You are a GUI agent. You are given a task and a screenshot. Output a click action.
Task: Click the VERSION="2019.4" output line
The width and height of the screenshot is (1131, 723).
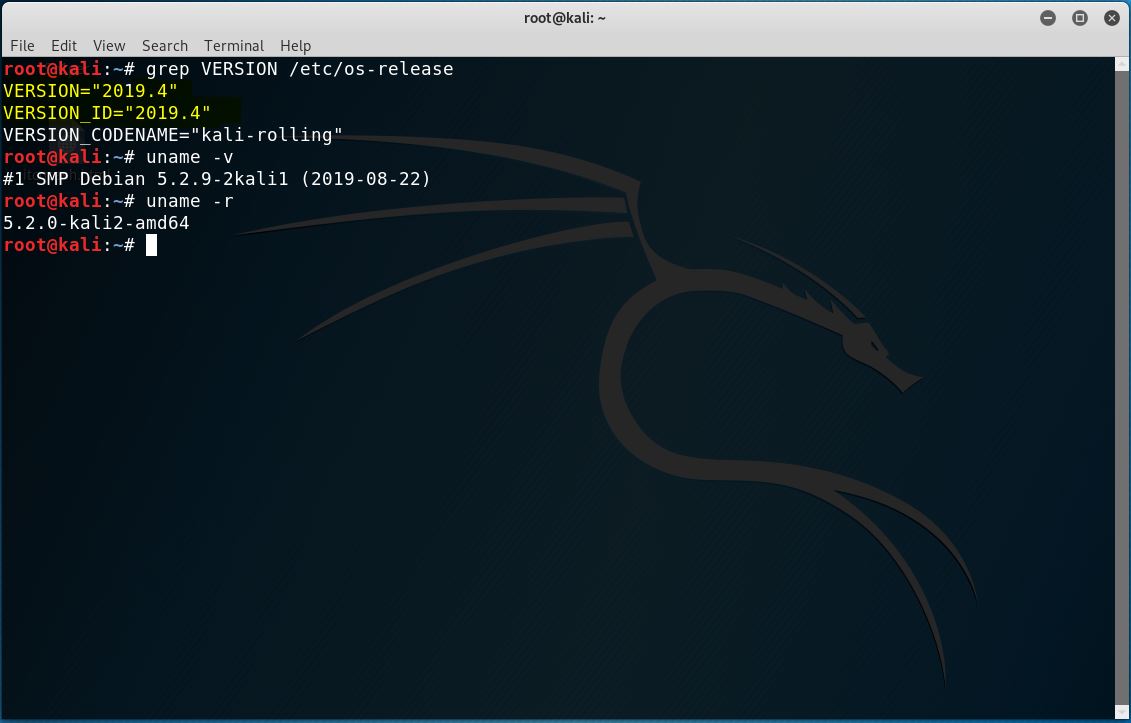(x=90, y=91)
